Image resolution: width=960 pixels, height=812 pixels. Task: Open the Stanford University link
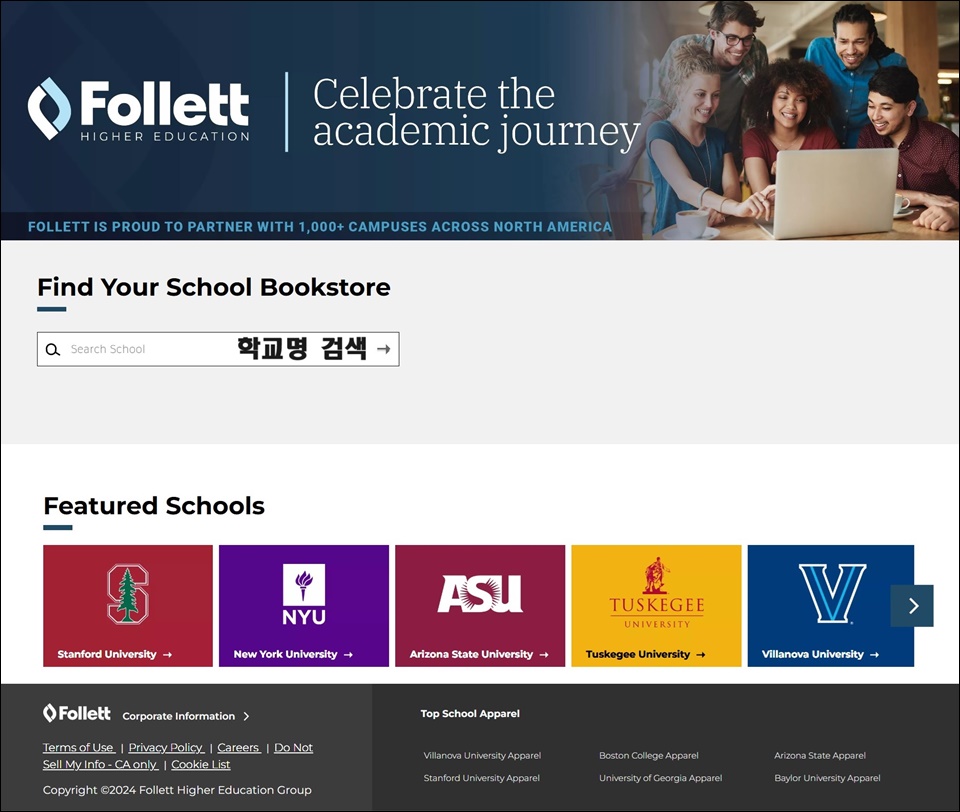[x=114, y=654]
